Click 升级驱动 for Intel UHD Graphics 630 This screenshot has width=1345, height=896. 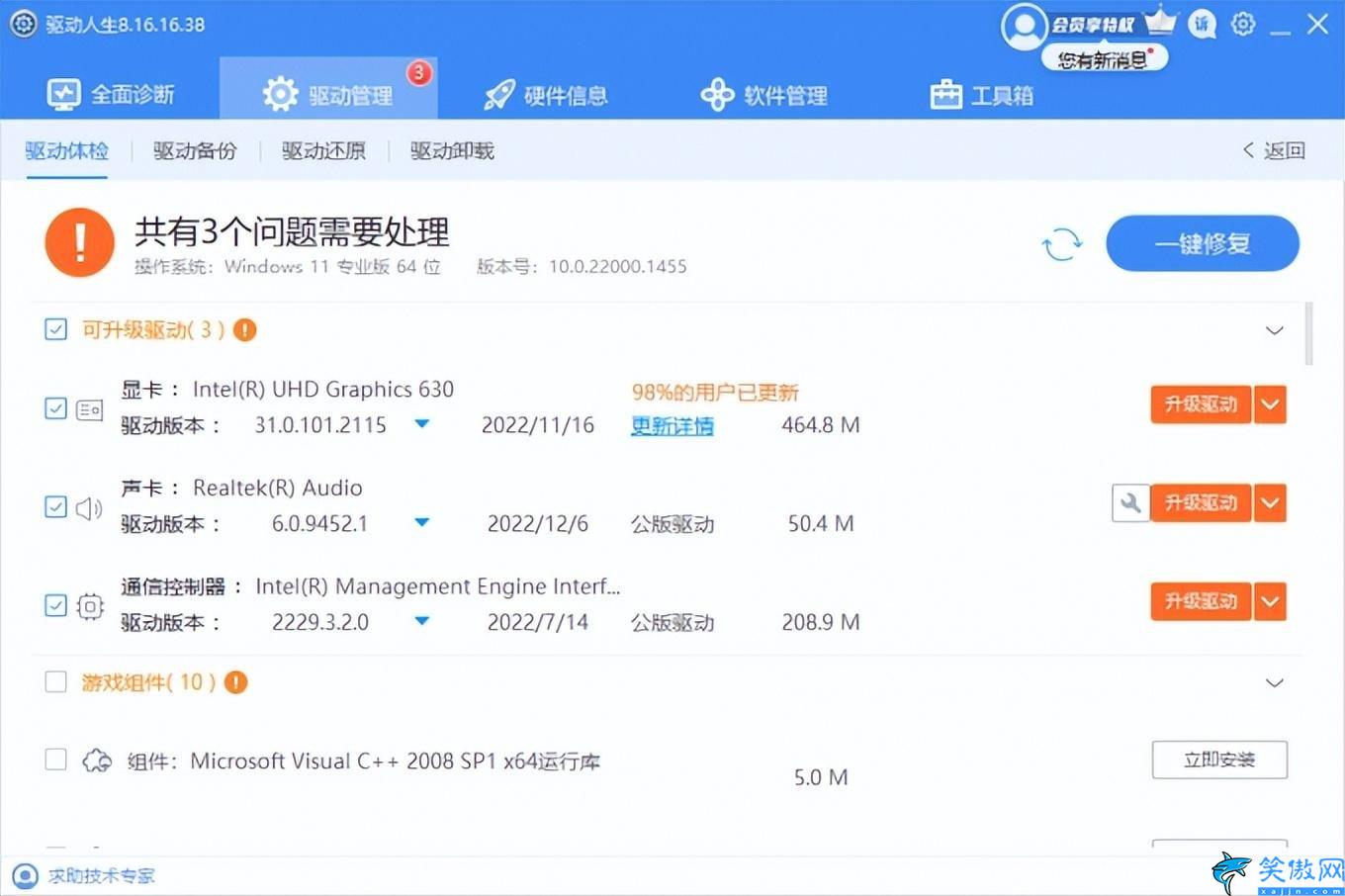click(x=1201, y=404)
